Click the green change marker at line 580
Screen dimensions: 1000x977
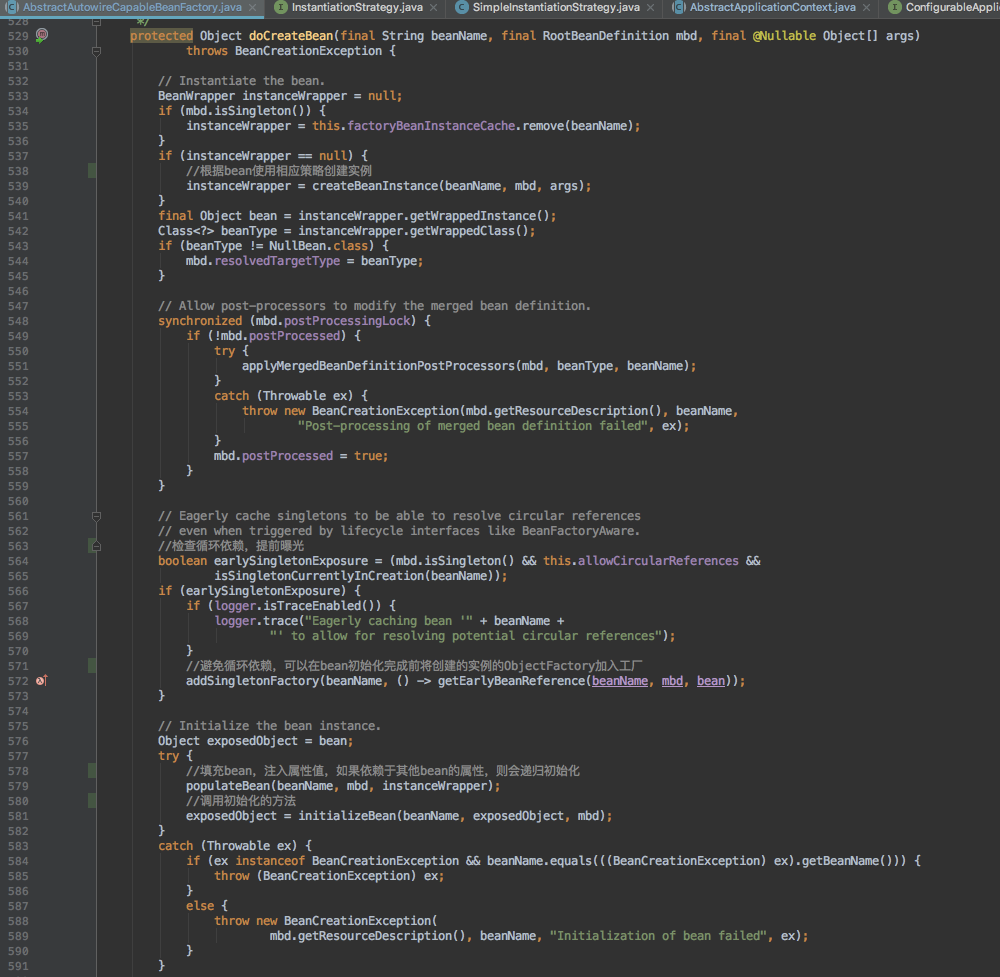[92, 801]
